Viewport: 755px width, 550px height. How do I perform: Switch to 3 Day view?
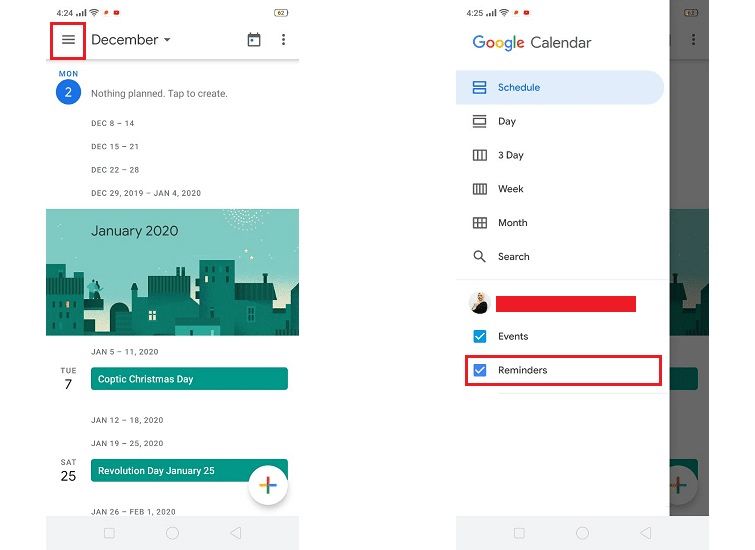tap(560, 155)
